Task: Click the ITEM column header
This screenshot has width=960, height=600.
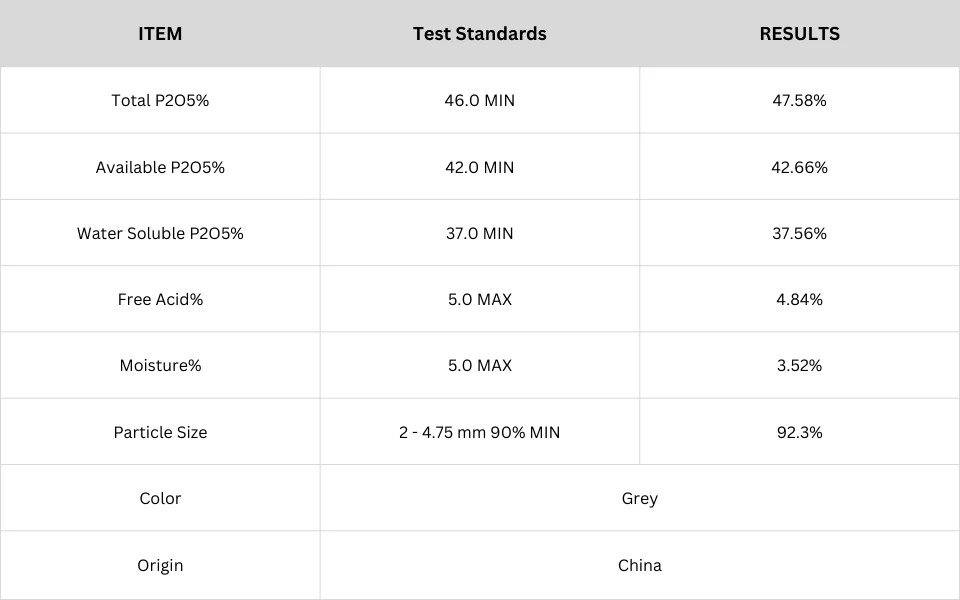Action: pos(160,34)
